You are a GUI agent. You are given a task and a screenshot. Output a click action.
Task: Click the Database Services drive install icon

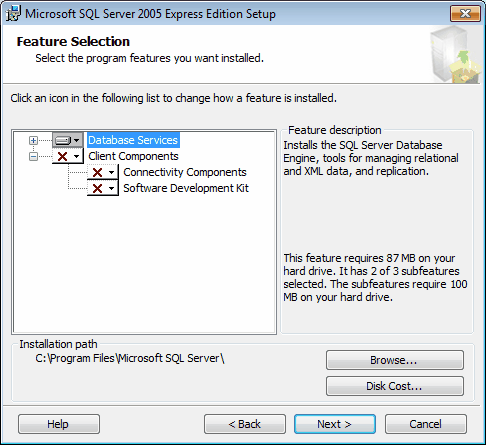[63, 140]
